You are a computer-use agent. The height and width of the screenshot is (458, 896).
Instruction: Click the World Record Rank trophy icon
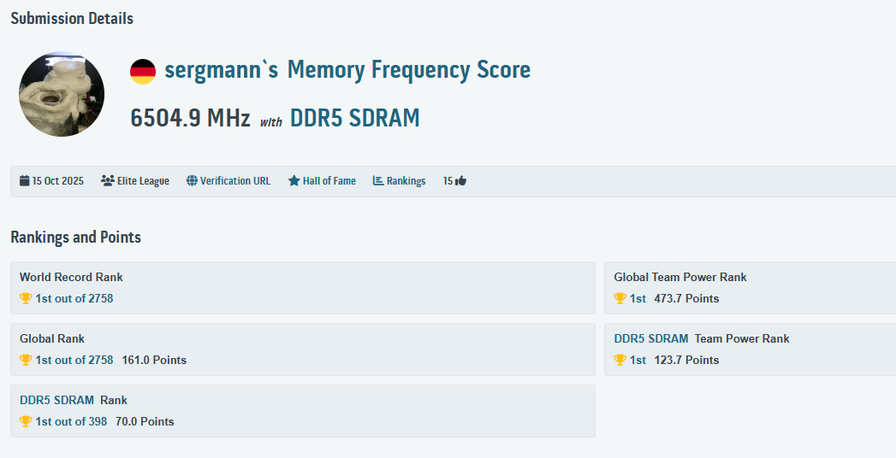[26, 298]
